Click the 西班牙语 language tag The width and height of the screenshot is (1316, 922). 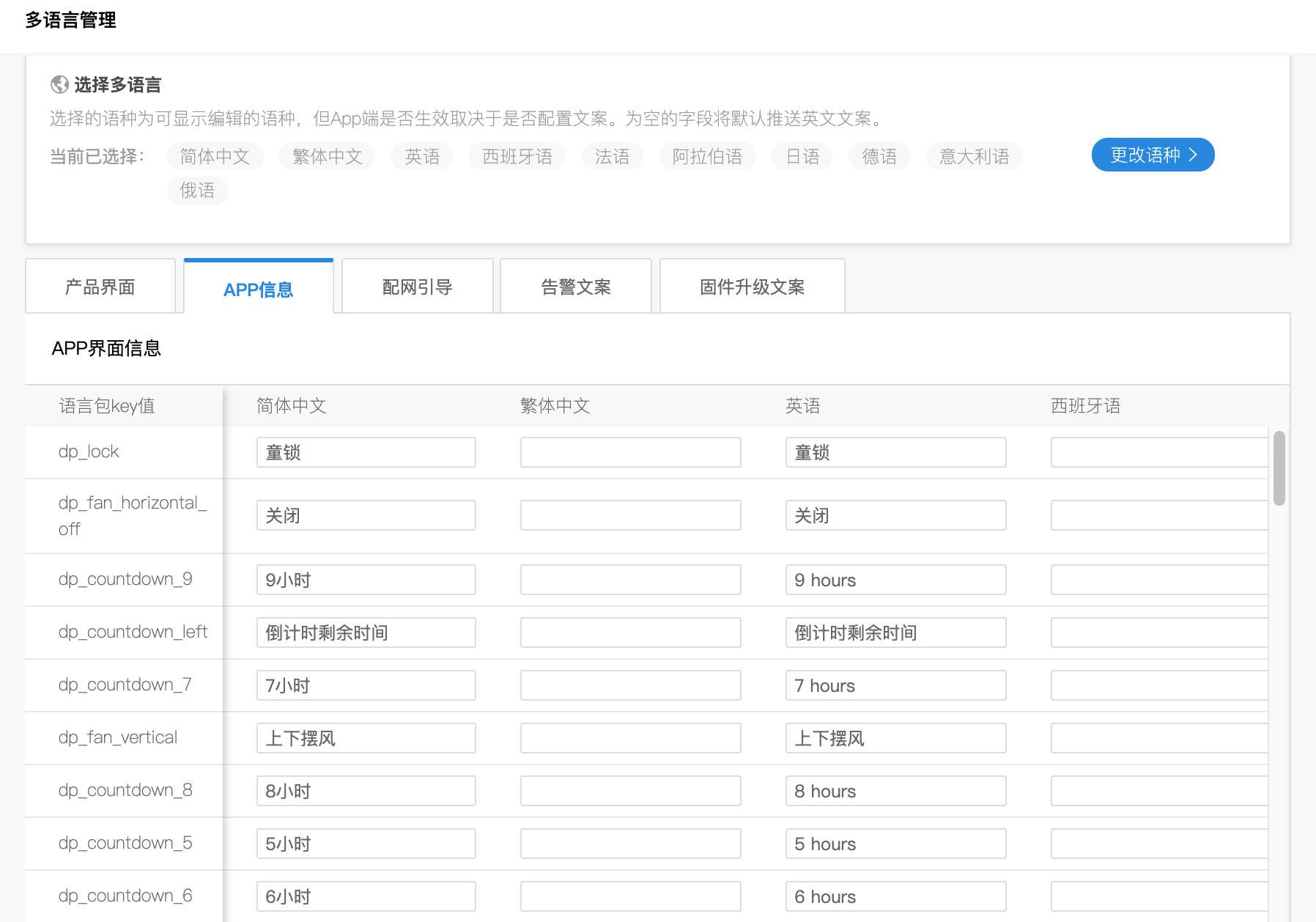(x=517, y=156)
